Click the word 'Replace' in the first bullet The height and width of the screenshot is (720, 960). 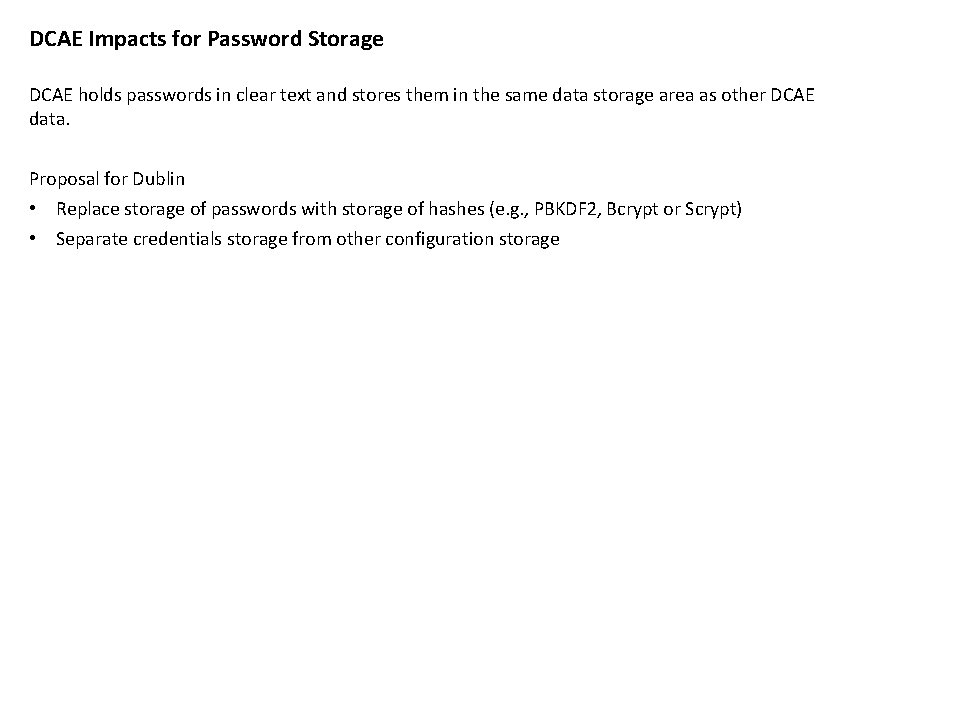click(x=87, y=209)
